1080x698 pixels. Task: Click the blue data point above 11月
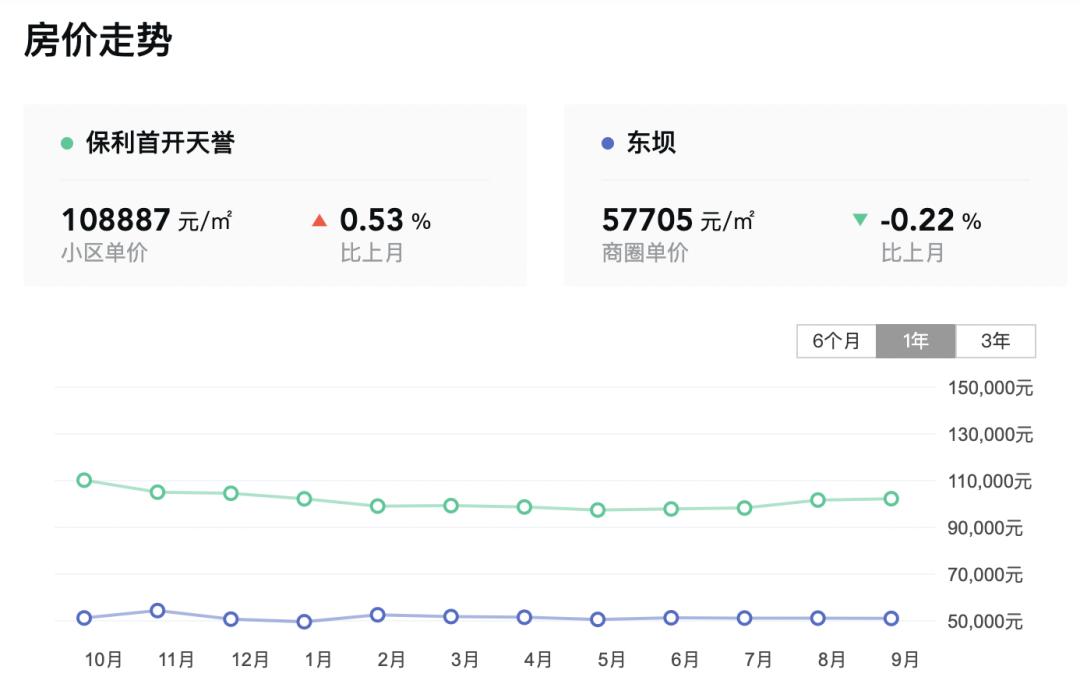[156, 610]
